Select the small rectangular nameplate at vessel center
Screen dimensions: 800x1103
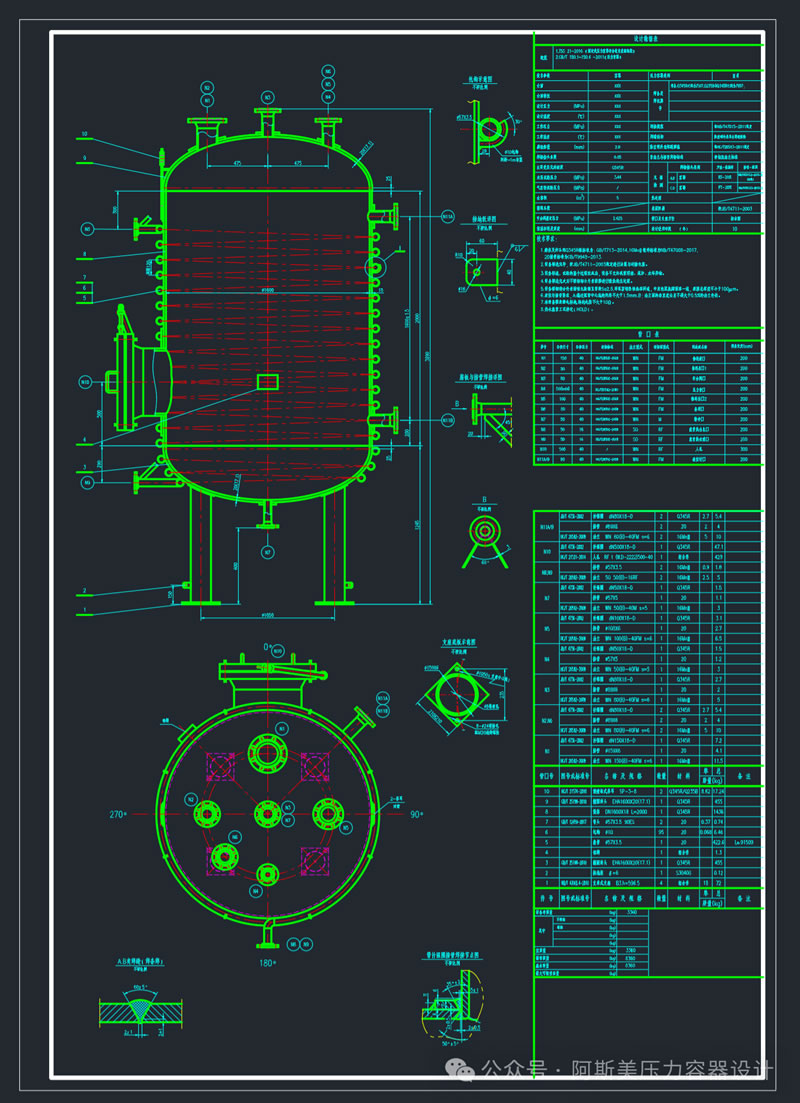coord(268,381)
